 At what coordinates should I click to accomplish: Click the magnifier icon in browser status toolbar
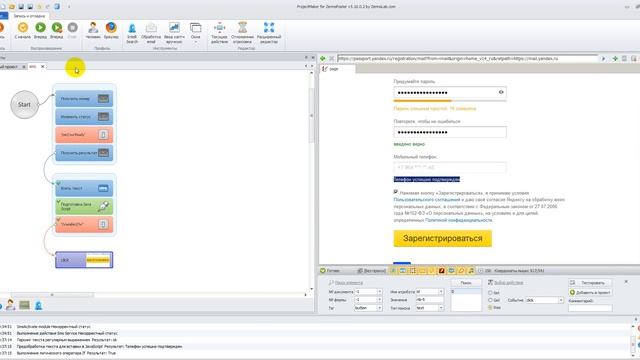pos(461,271)
